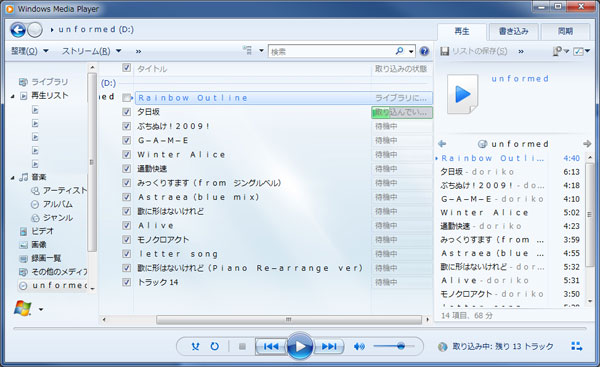Screen dimensions: 600x367
Task: Click the search magnifier icon
Action: (x=399, y=51)
